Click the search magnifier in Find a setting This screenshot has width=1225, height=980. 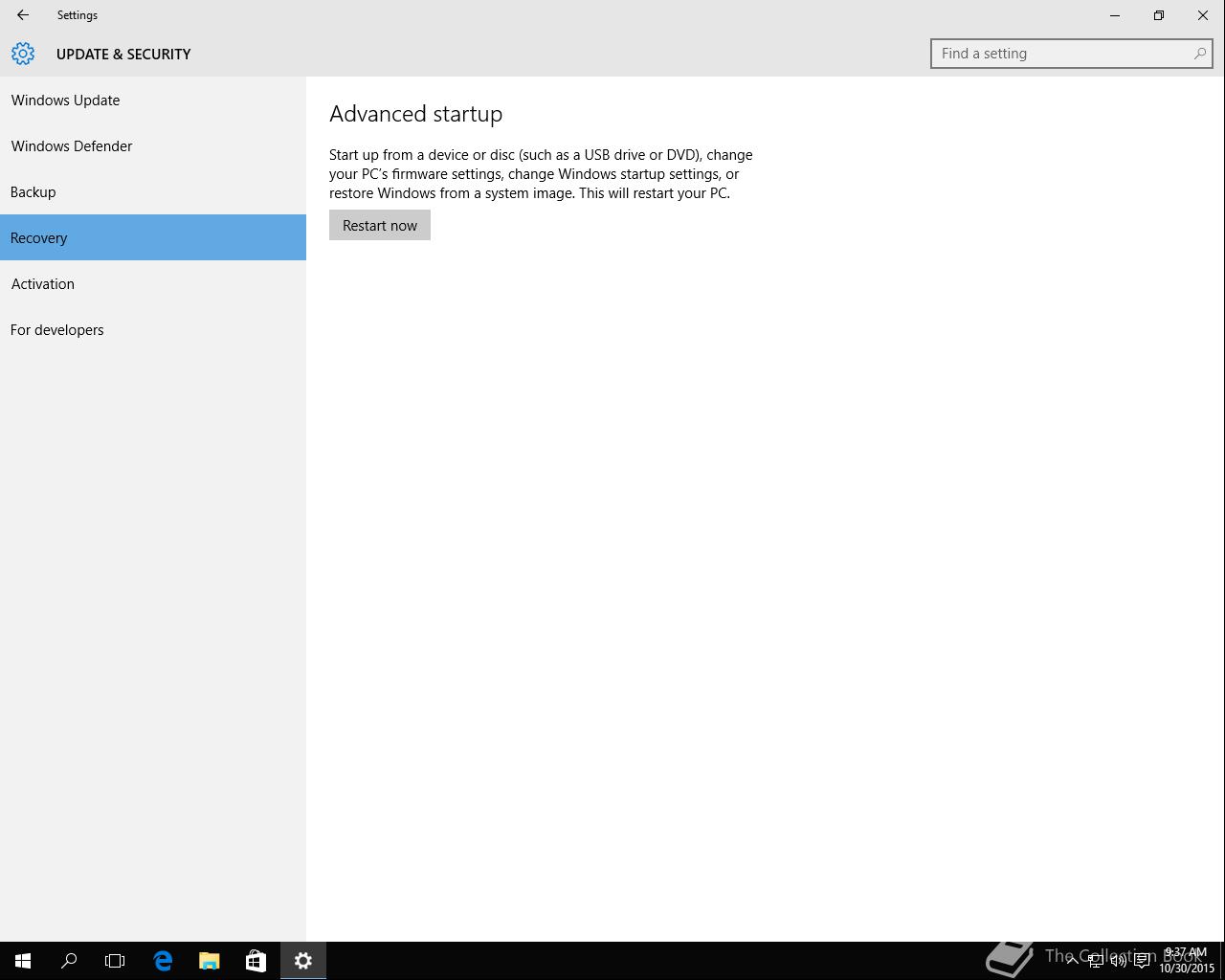1199,54
